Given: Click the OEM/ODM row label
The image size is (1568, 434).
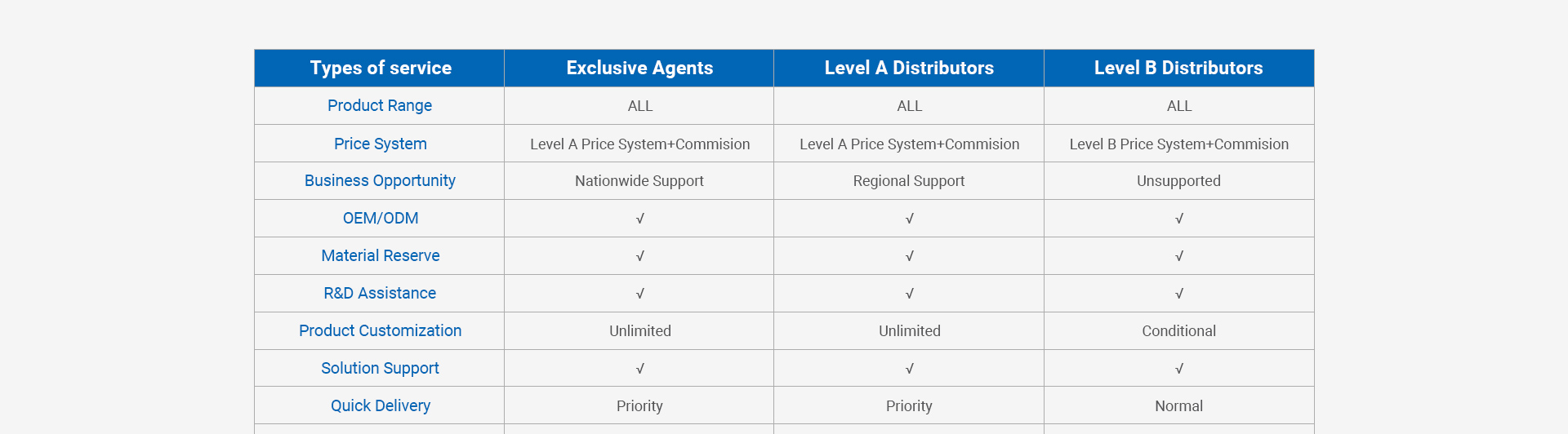Looking at the screenshot, I should click(380, 219).
